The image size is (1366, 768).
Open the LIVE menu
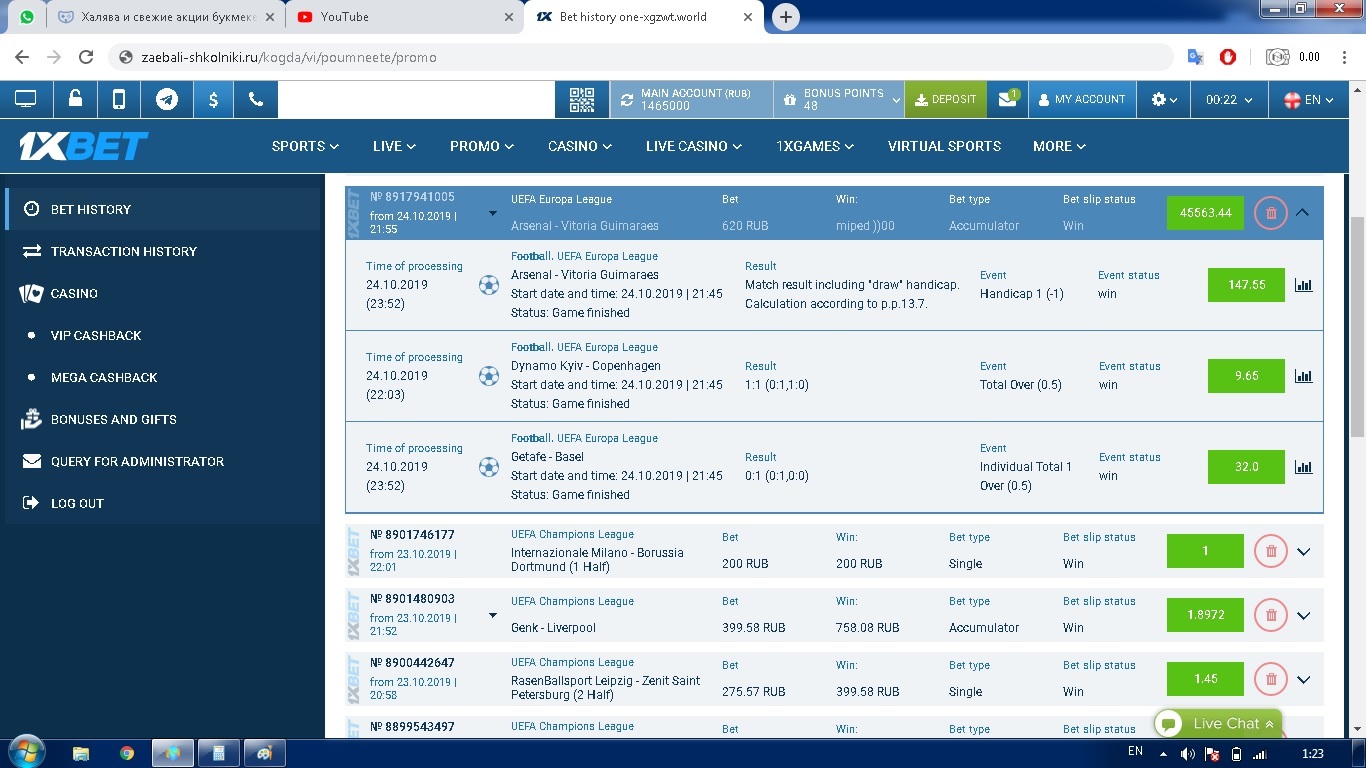click(x=394, y=146)
